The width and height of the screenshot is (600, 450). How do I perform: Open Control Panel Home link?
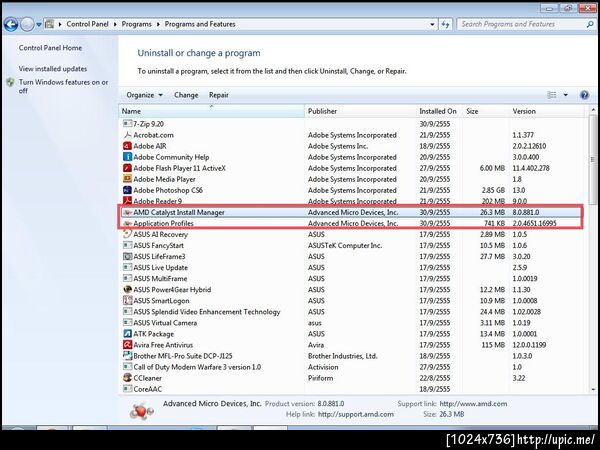click(50, 48)
